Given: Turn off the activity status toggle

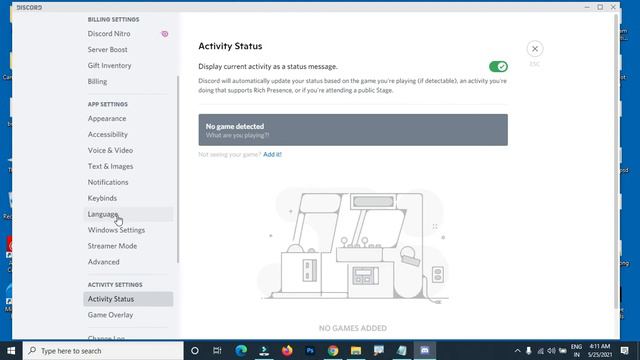Looking at the screenshot, I should 498,67.
